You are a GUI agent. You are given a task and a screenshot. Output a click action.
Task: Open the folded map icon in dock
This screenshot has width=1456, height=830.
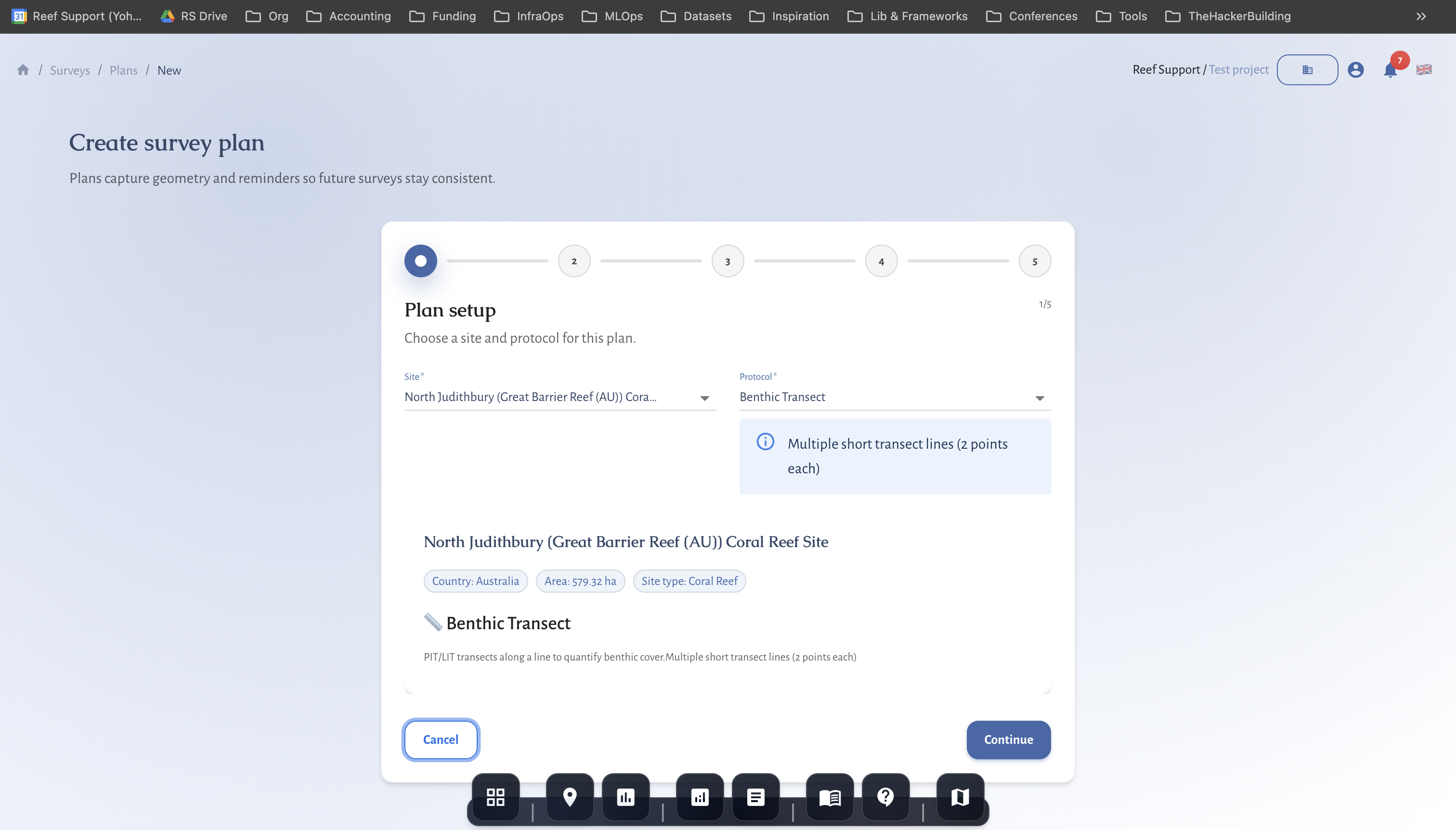pos(960,796)
